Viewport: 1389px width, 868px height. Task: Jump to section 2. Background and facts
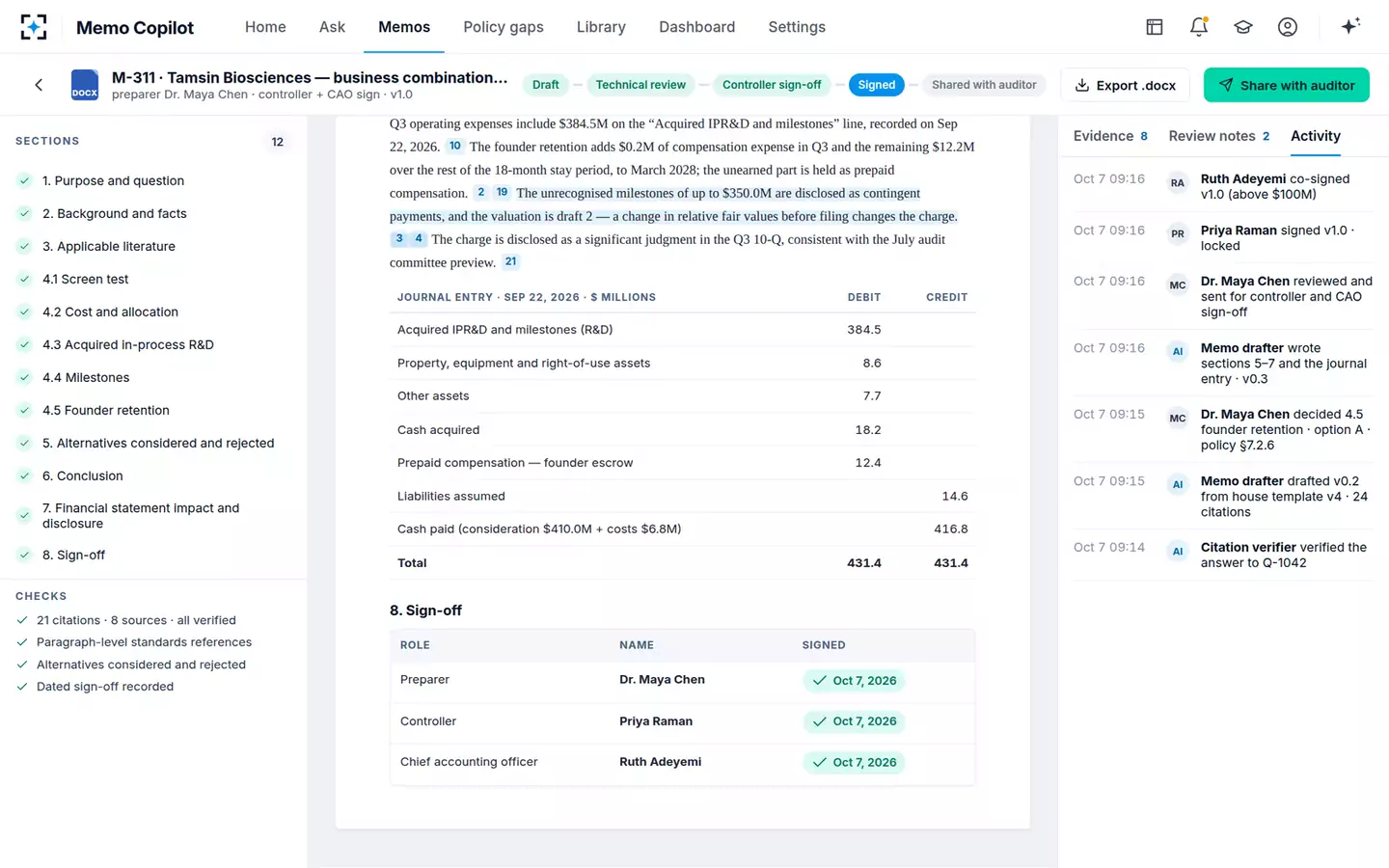point(153,213)
